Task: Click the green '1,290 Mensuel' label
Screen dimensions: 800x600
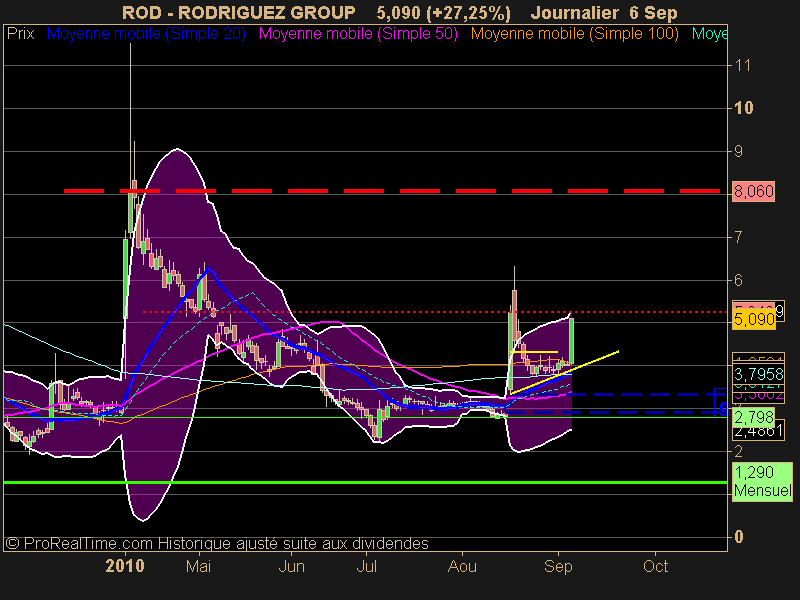Action: pos(762,482)
